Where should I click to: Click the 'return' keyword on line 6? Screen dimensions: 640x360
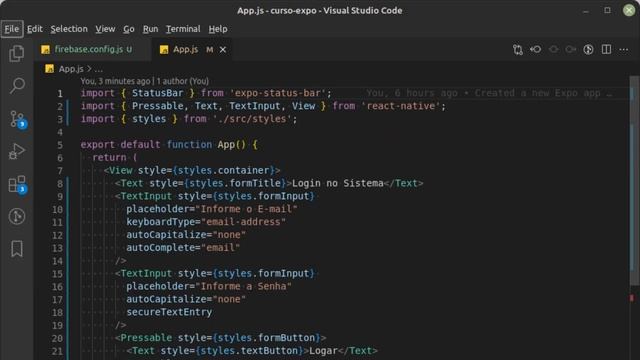pyautogui.click(x=109, y=158)
